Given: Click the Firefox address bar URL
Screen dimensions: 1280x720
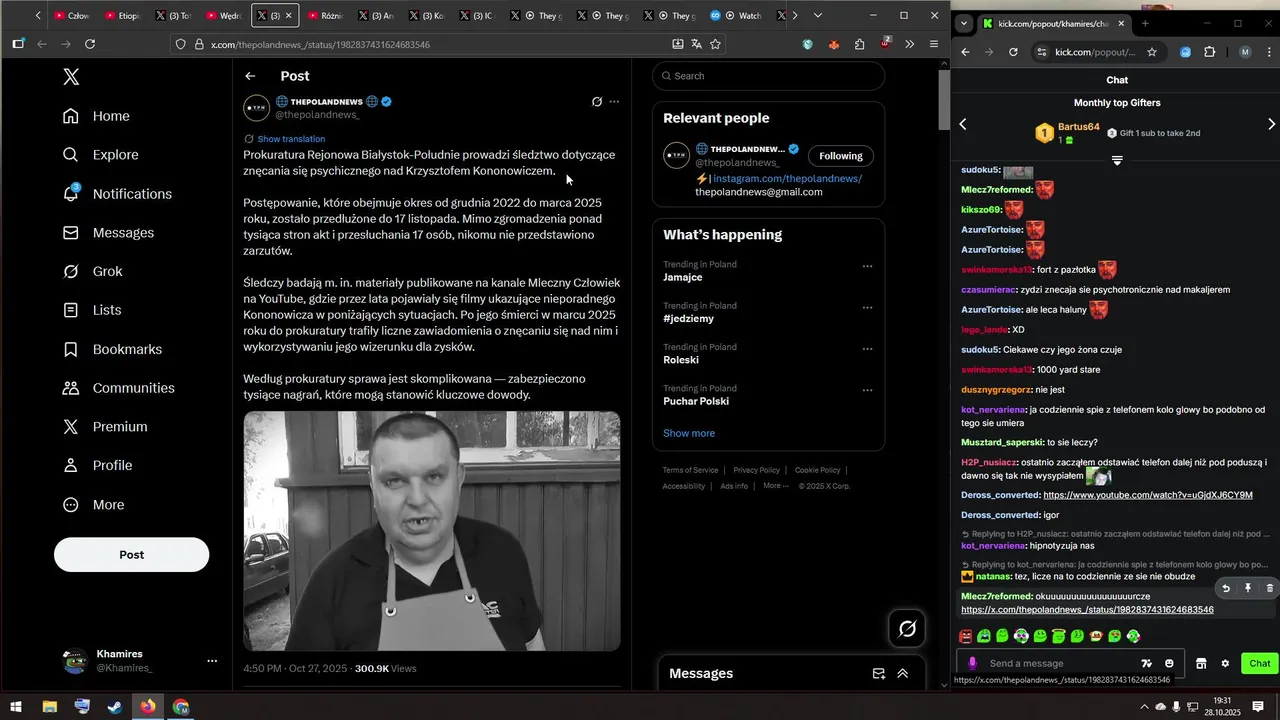Looking at the screenshot, I should tap(320, 45).
